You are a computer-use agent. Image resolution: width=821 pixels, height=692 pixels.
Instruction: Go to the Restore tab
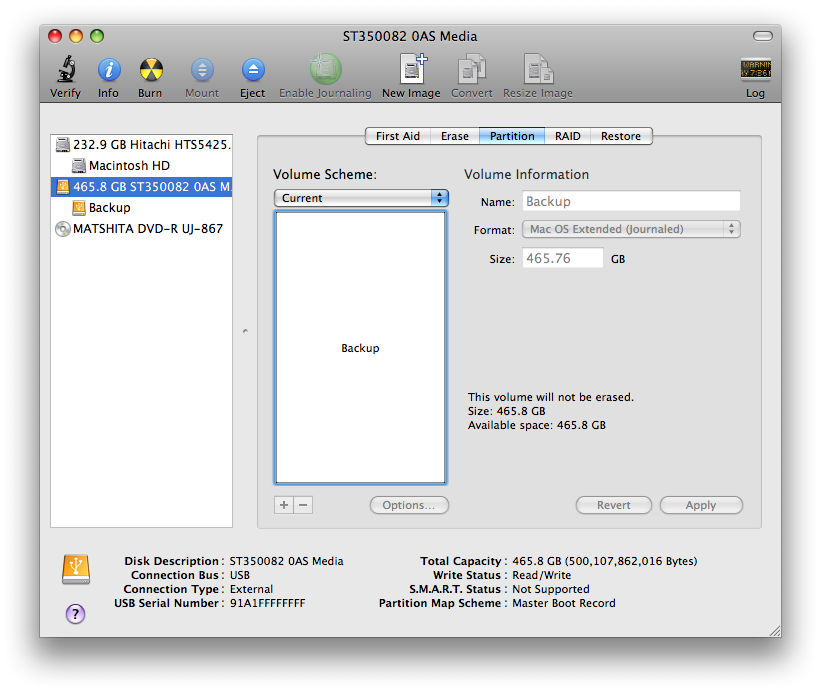click(x=621, y=136)
